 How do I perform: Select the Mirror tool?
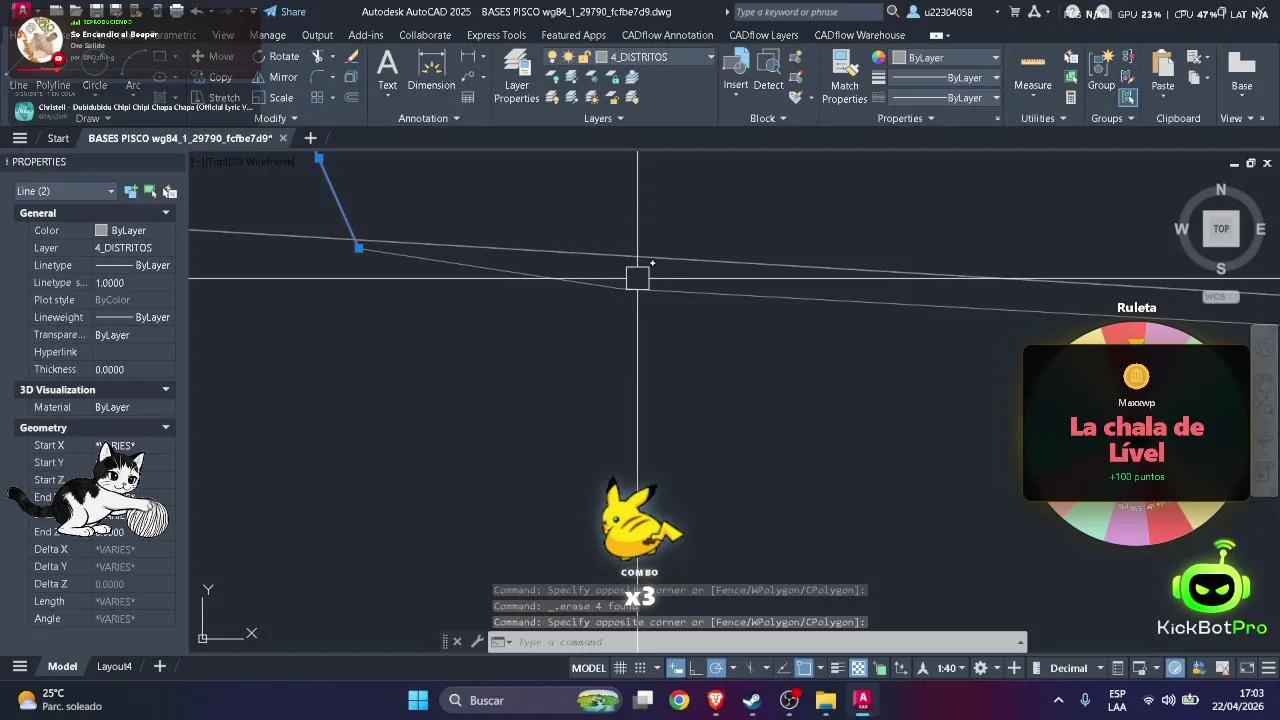click(276, 77)
